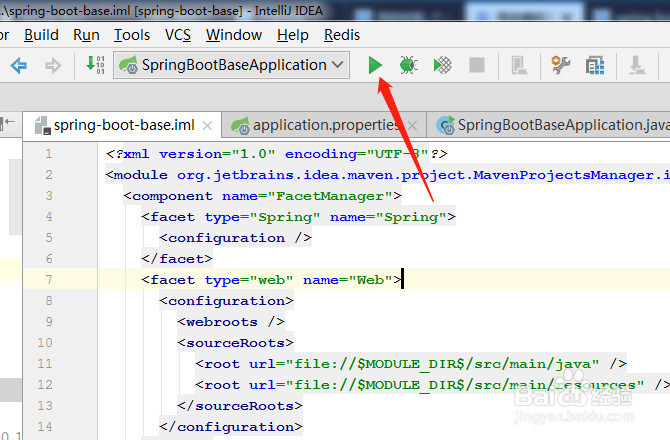Click the closing </sourceRoots> tag
Screen dimensions: 670x440
pos(240,405)
